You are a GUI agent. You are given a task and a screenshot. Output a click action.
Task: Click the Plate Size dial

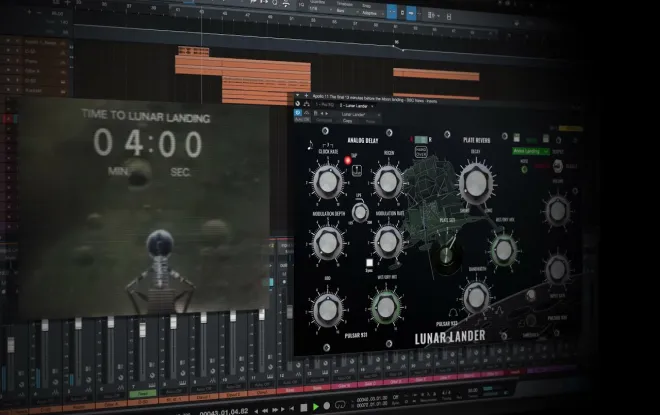[x=445, y=255]
